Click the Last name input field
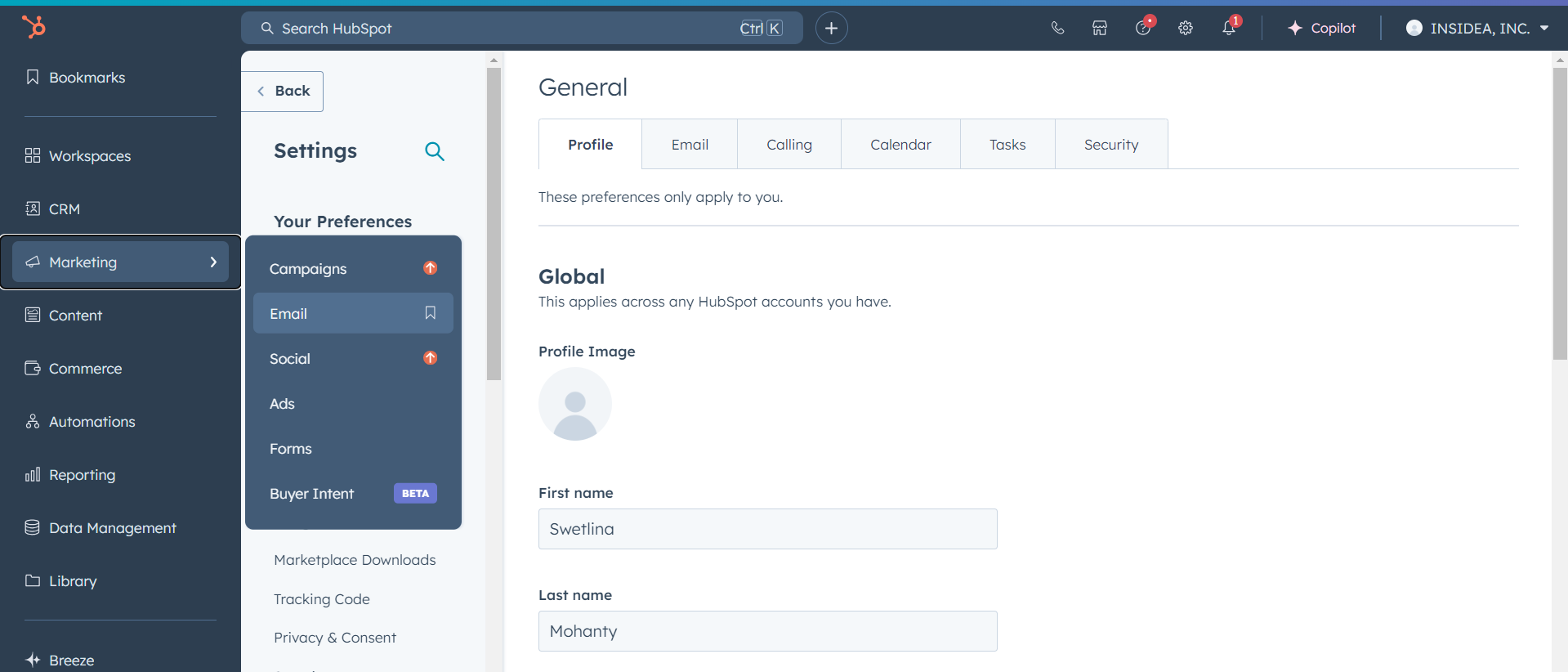The height and width of the screenshot is (672, 1568). 767,631
